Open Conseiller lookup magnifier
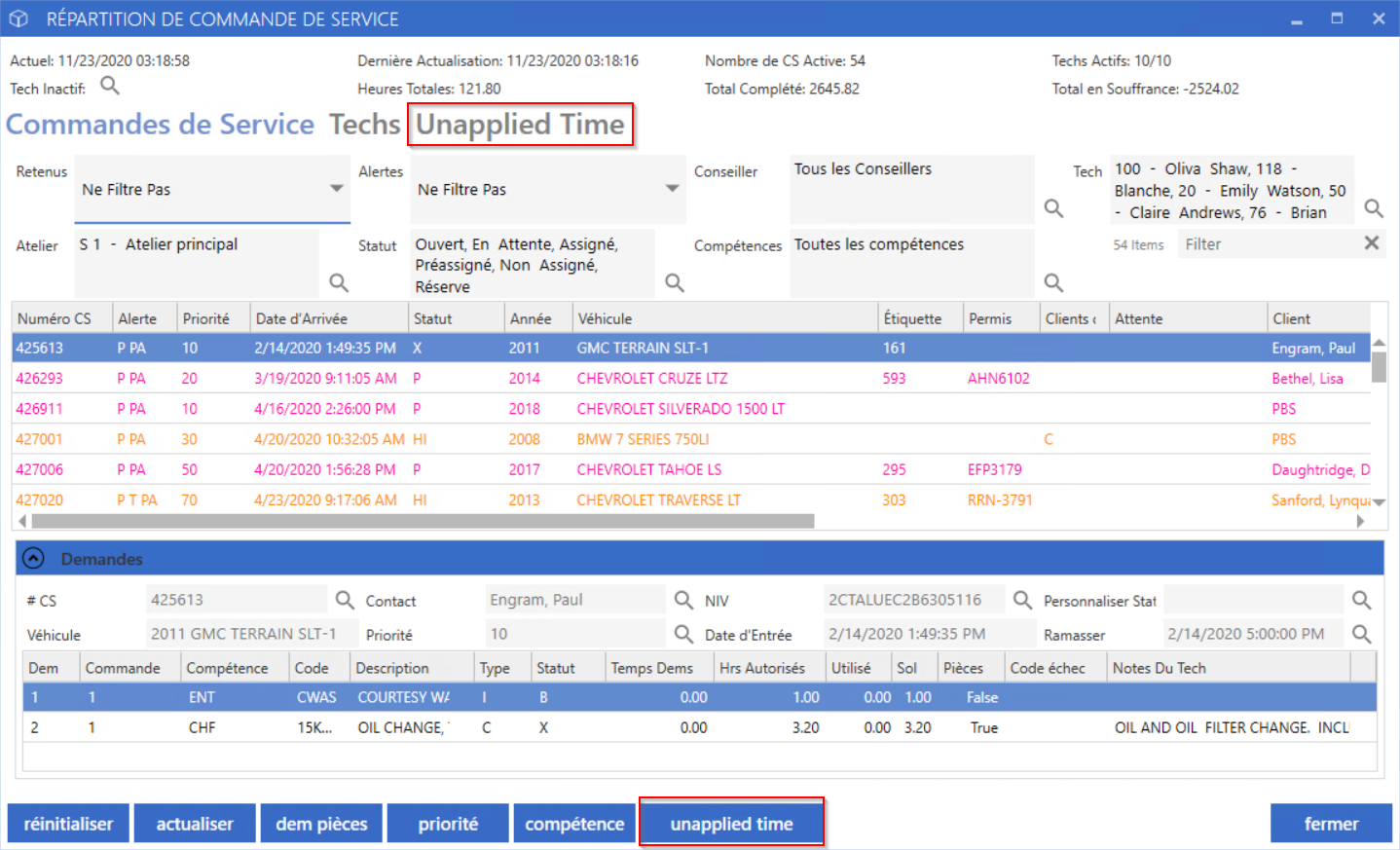This screenshot has height=850, width=1400. [x=1053, y=208]
